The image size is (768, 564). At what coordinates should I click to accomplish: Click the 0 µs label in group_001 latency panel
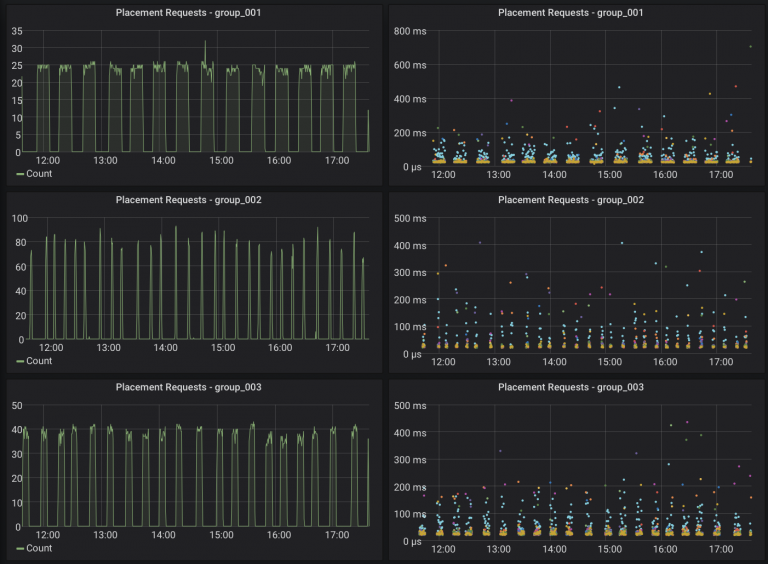click(x=412, y=167)
